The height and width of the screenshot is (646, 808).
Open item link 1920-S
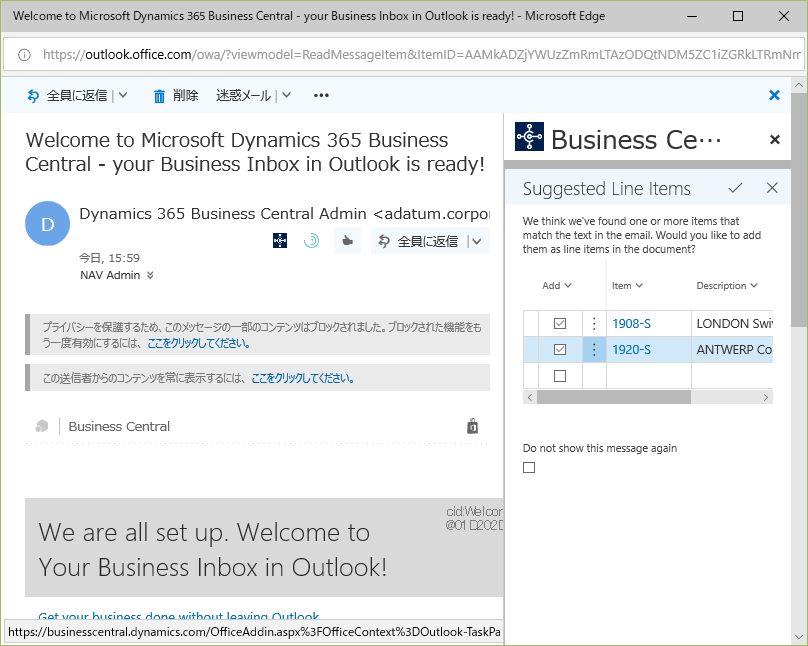[x=631, y=350]
